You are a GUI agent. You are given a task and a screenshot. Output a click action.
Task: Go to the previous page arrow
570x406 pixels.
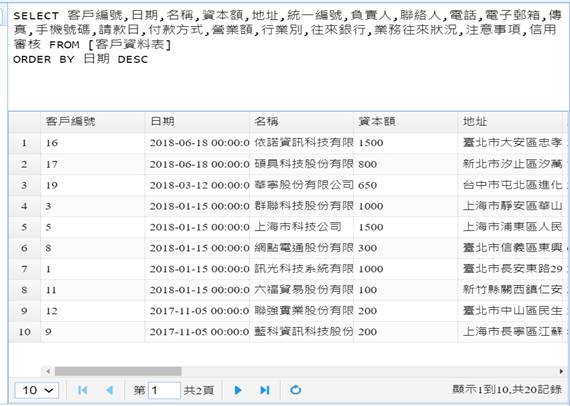click(x=109, y=390)
